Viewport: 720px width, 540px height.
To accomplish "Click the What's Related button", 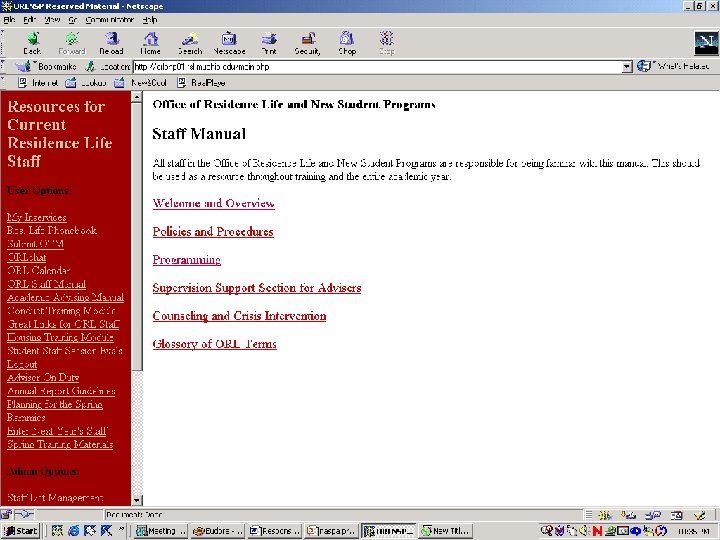I will [x=673, y=67].
